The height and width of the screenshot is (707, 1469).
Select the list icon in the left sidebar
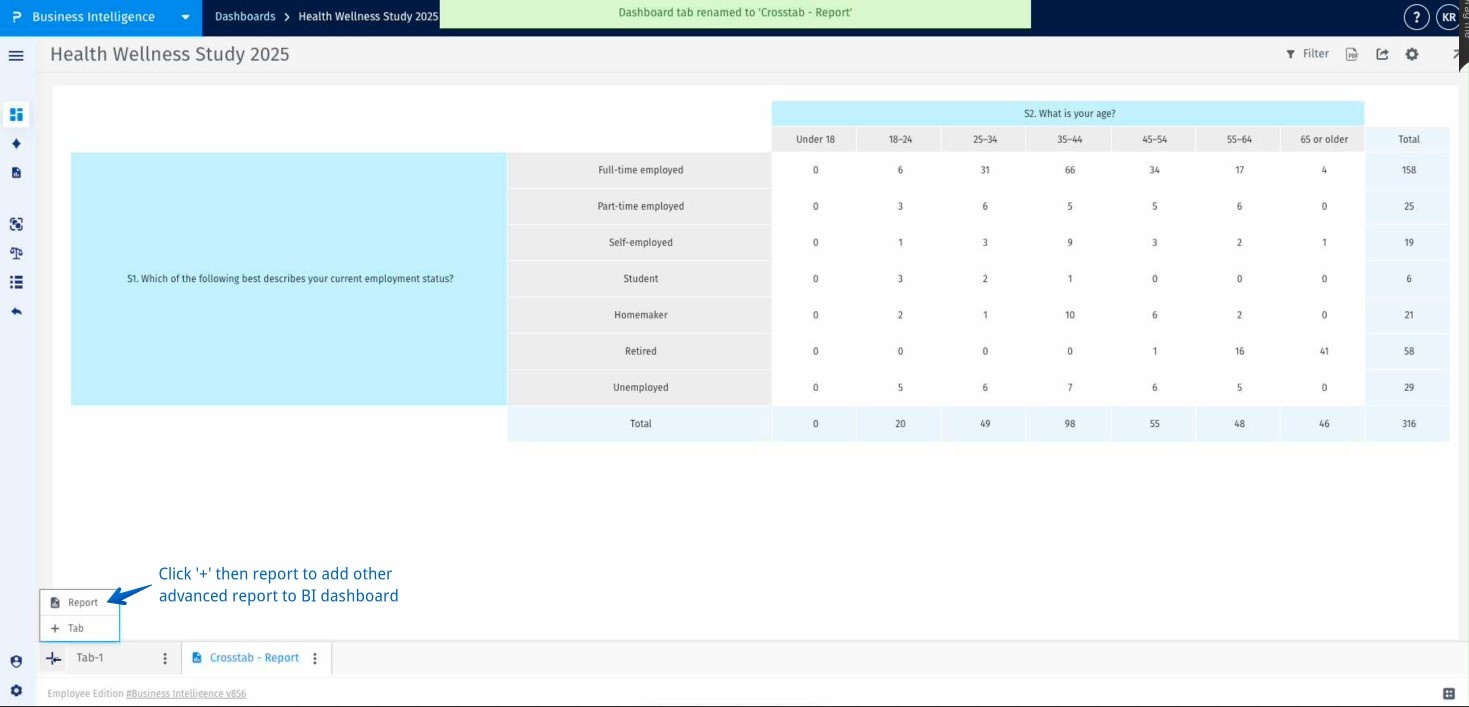coord(15,282)
